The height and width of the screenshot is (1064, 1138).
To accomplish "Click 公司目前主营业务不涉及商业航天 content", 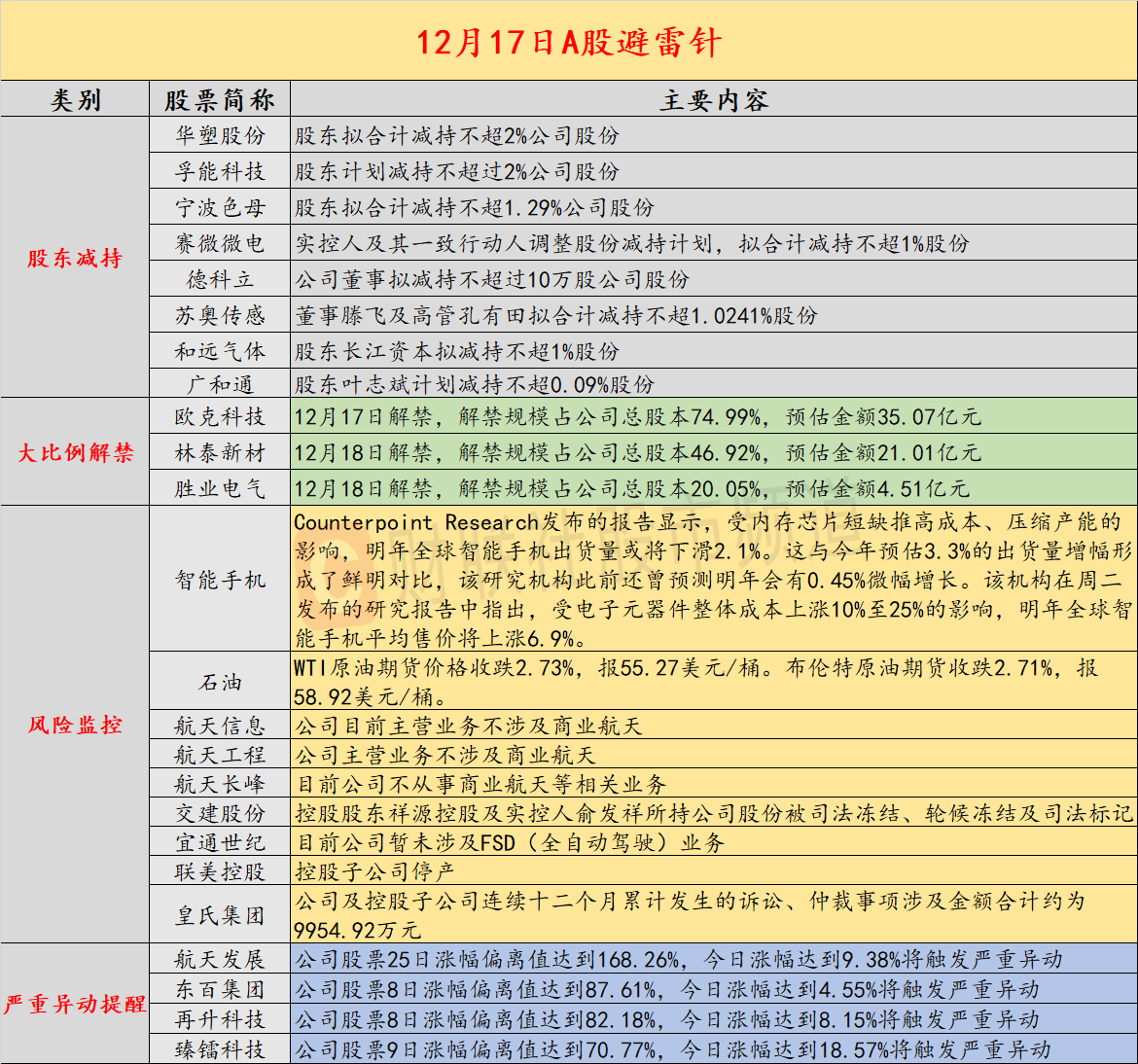I will pos(714,726).
